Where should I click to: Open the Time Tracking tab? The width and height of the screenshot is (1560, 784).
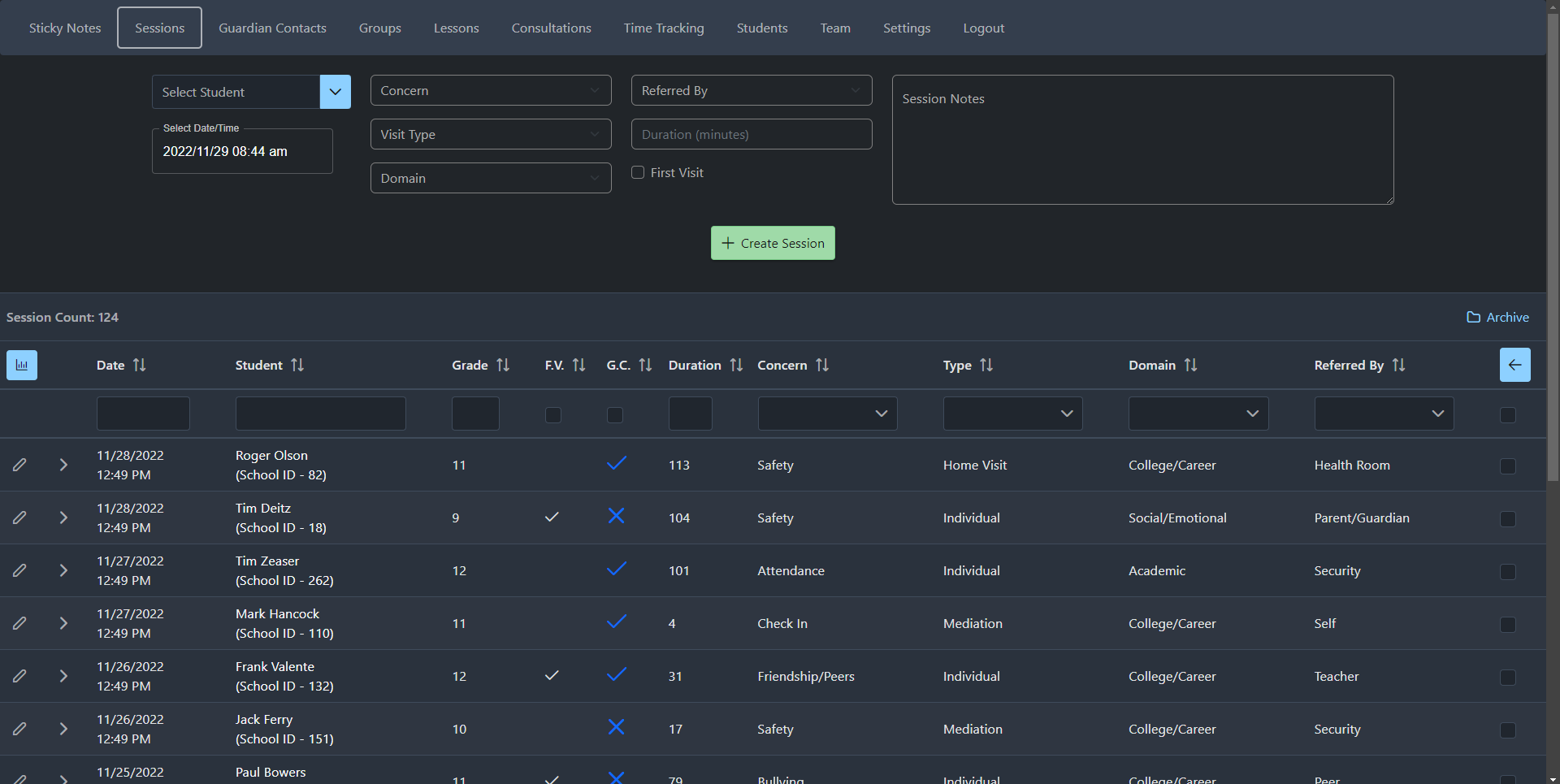coord(663,28)
